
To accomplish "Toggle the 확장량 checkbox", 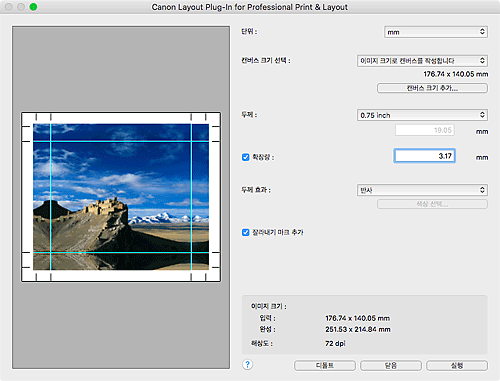I will pyautogui.click(x=246, y=157).
